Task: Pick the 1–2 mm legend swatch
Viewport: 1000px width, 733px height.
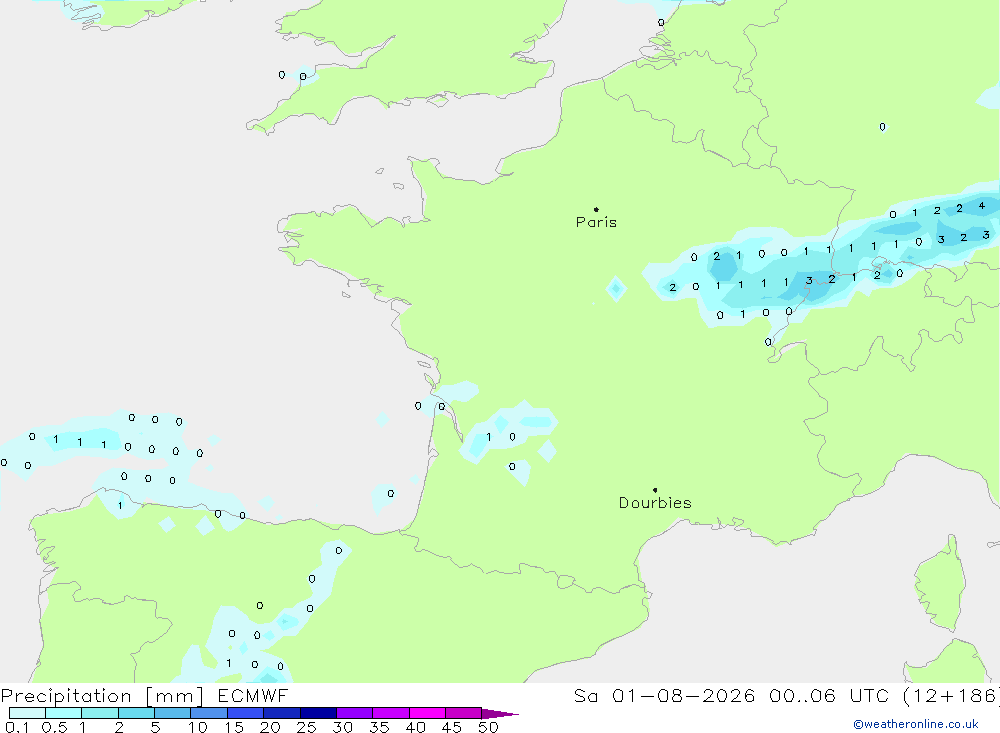Action: coord(100,713)
